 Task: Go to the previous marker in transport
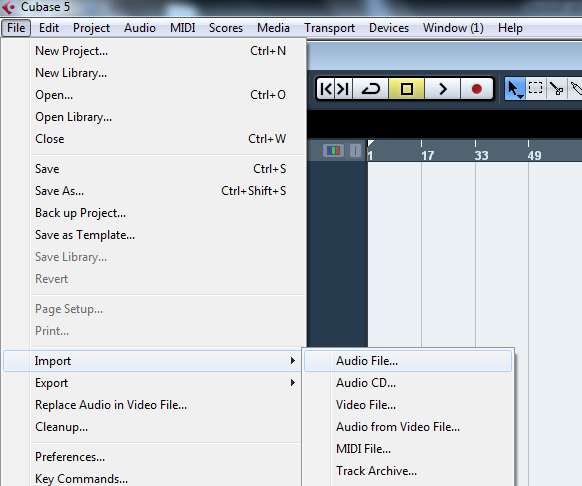[x=326, y=89]
